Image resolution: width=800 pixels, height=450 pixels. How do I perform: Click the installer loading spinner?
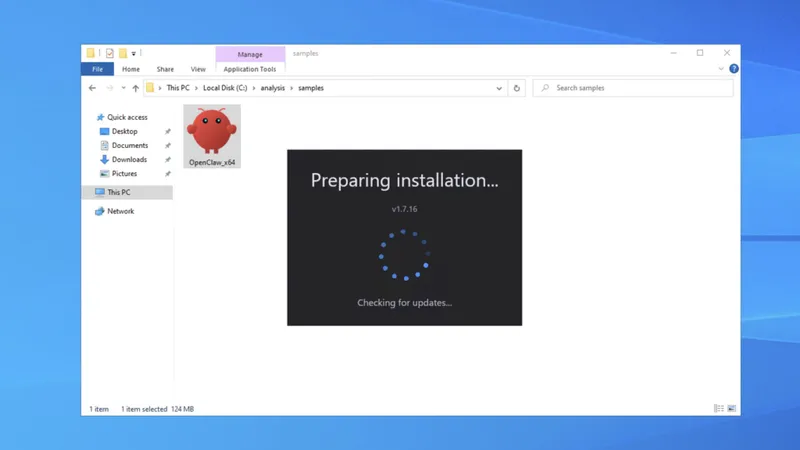[x=404, y=255]
